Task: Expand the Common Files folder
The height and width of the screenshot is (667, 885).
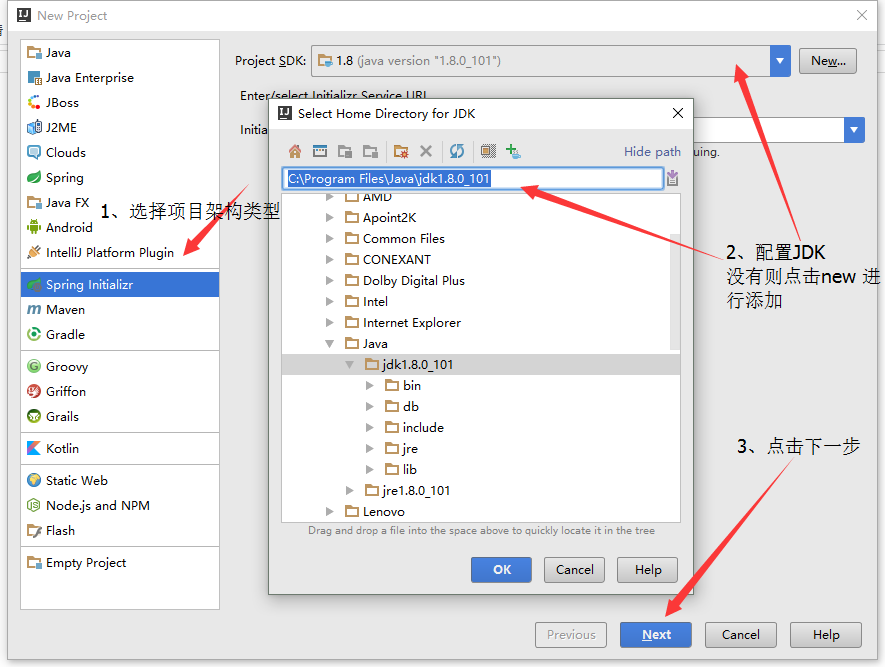Action: pos(330,239)
